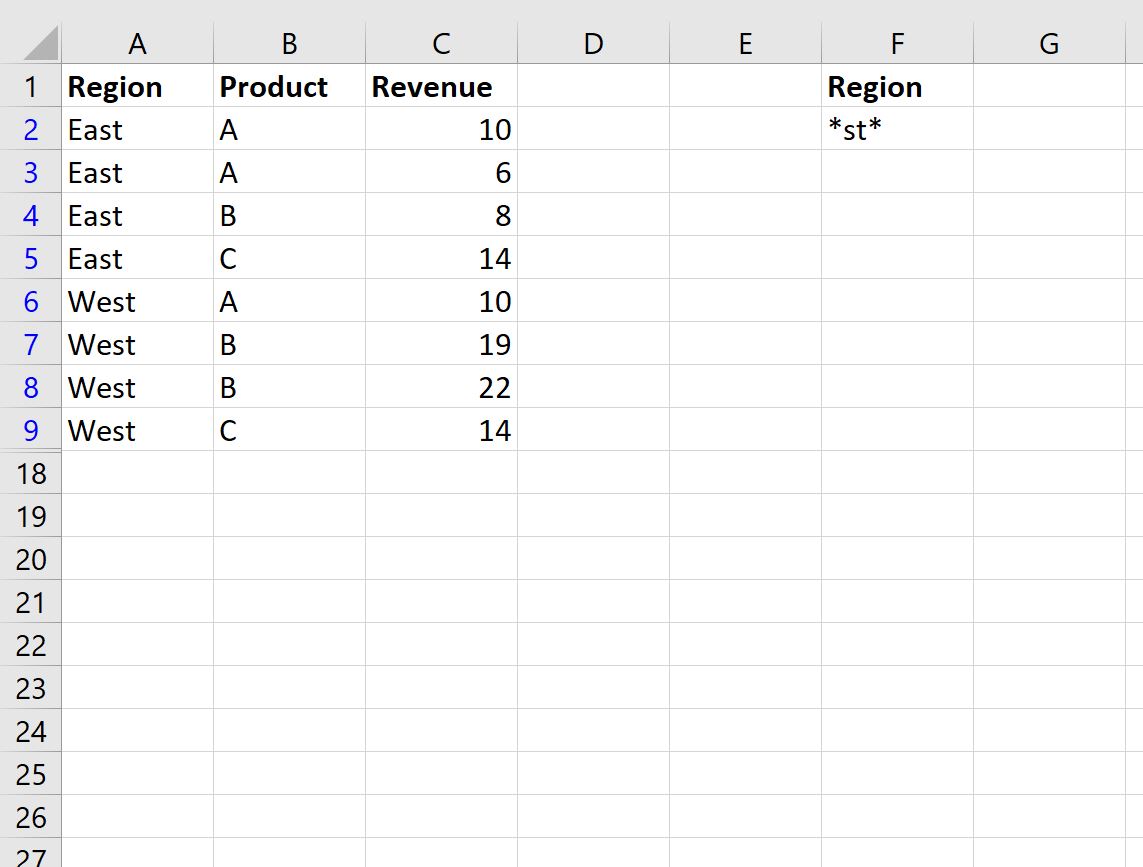Select column A header
1143x867 pixels.
point(138,43)
